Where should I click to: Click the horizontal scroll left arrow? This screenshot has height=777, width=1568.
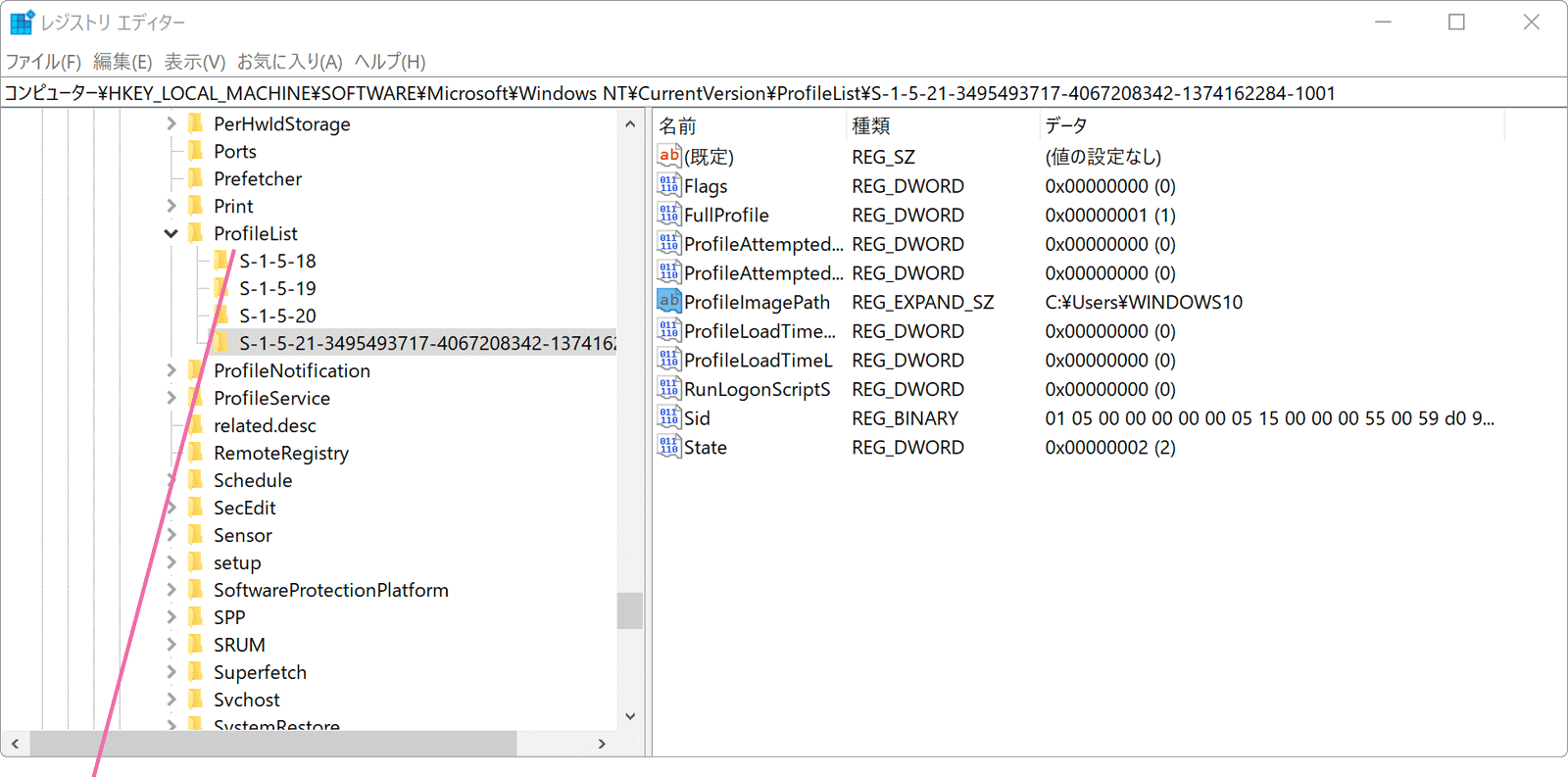pos(15,744)
